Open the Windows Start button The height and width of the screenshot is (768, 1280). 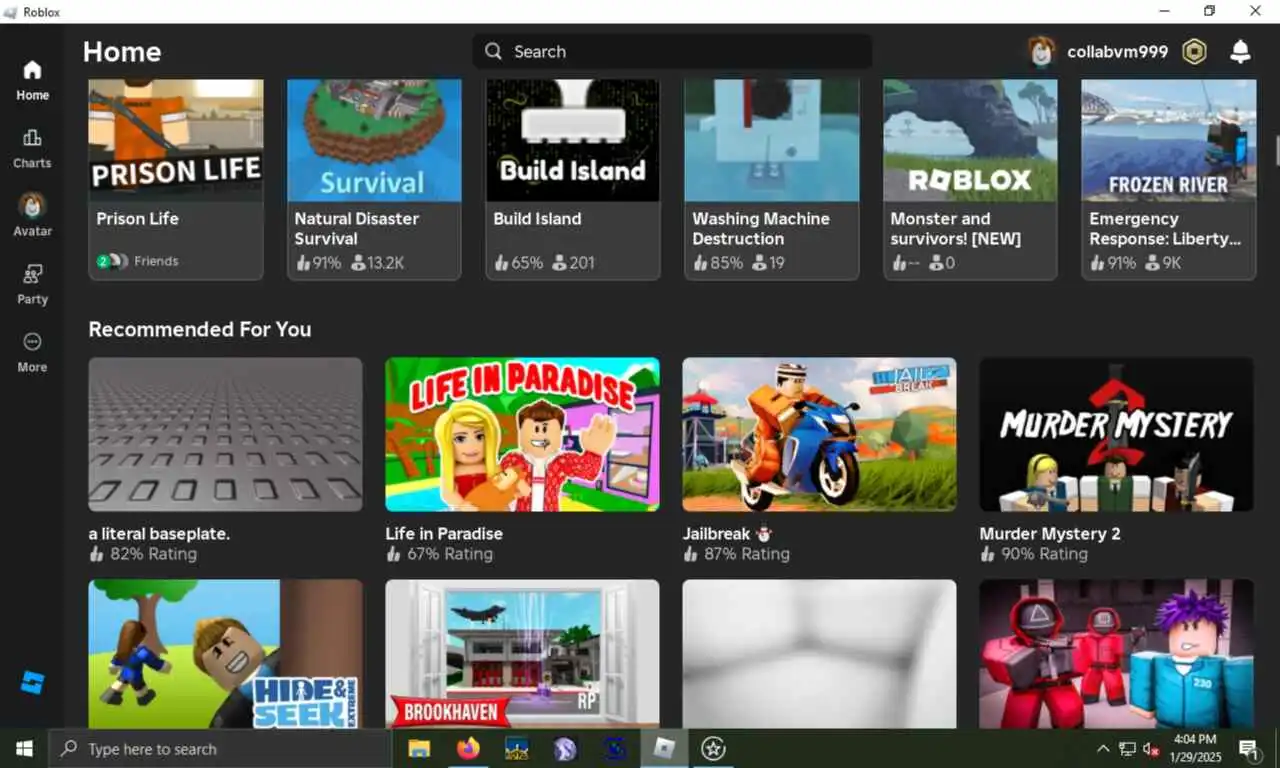point(24,748)
